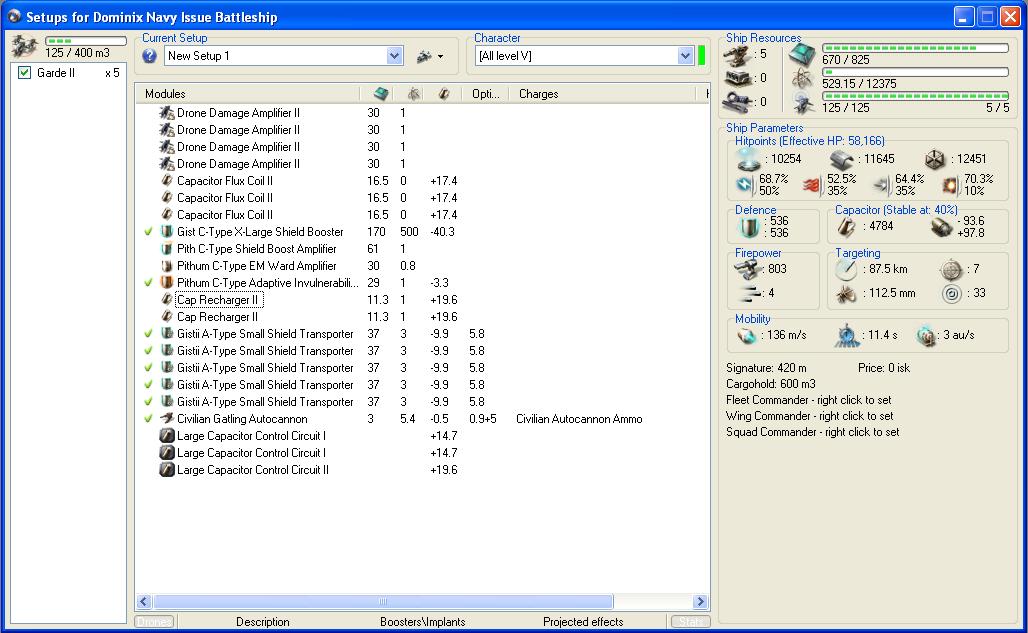Click the horizontal scrollbar right arrow
1028x633 pixels.
(x=701, y=601)
